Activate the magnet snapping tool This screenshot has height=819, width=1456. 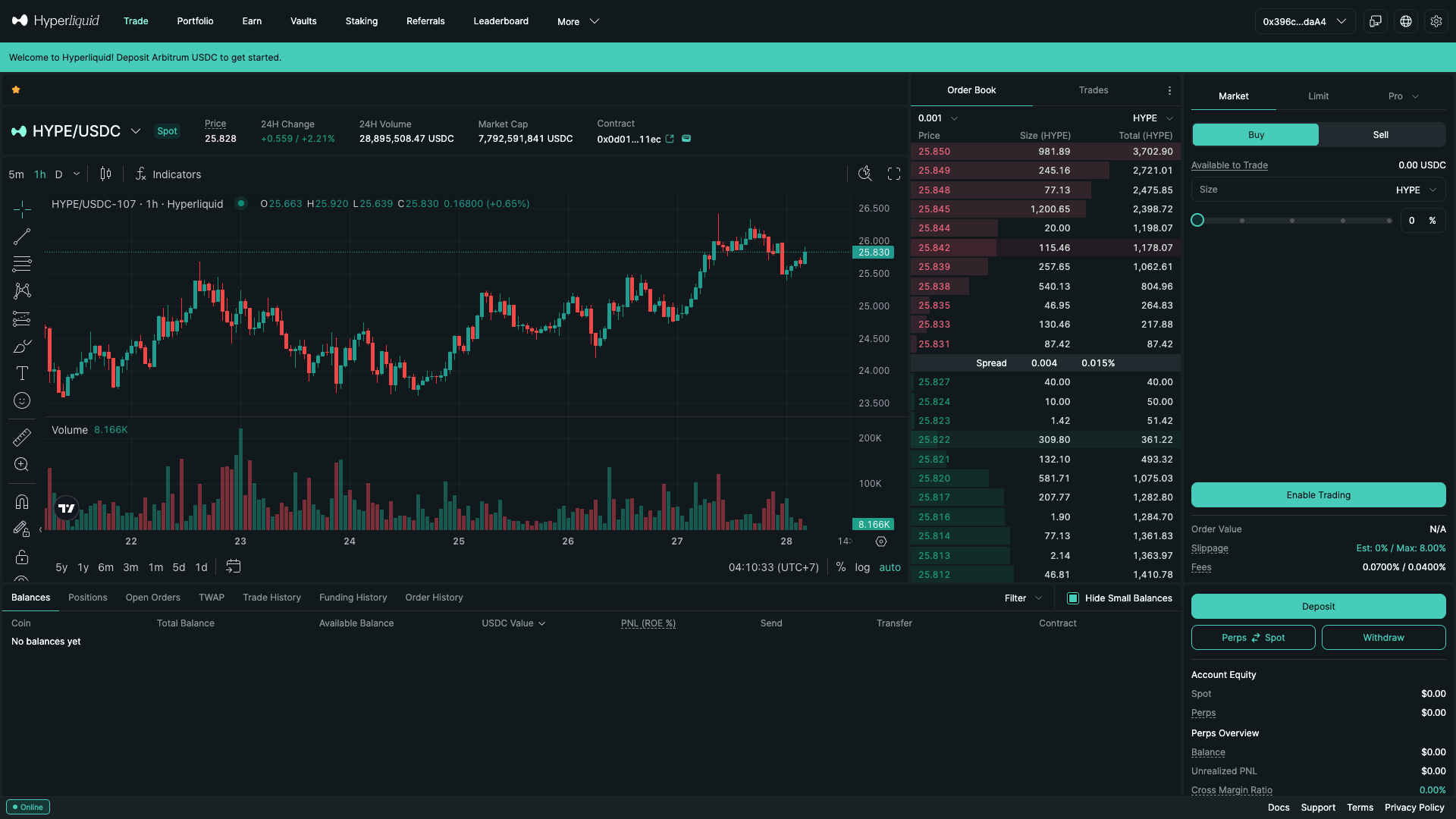click(x=22, y=501)
